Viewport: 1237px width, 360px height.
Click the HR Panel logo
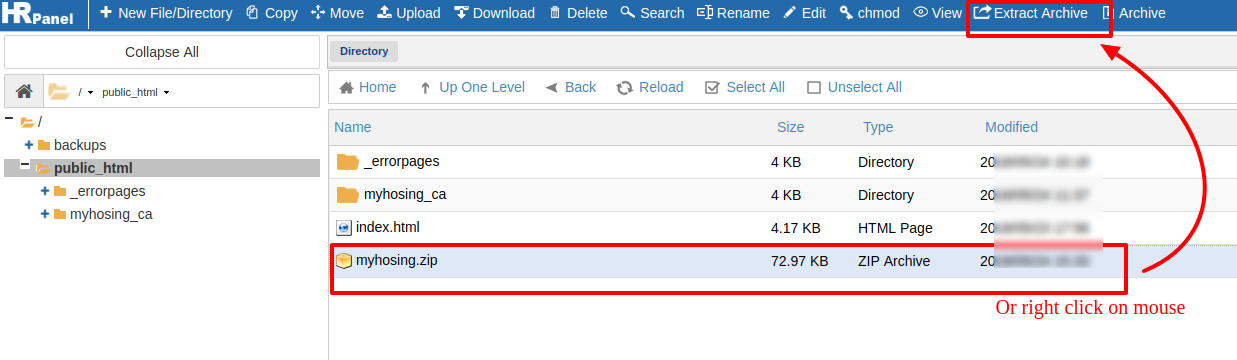[x=38, y=14]
